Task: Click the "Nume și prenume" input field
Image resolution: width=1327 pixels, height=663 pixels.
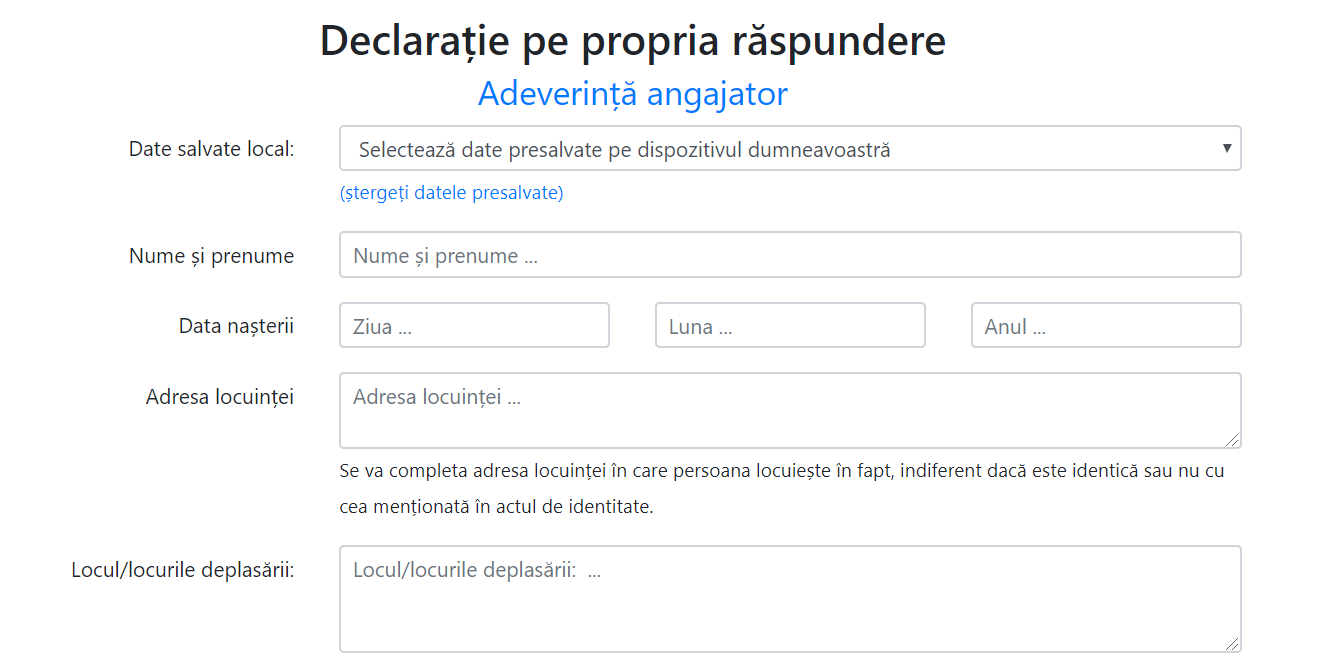Action: pos(790,254)
